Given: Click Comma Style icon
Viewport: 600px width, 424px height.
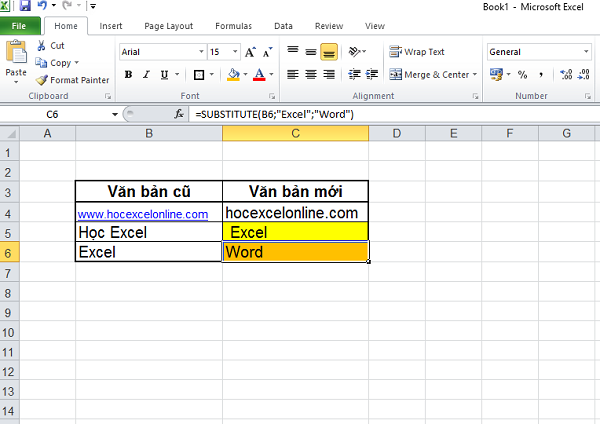Looking at the screenshot, I should (x=541, y=75).
